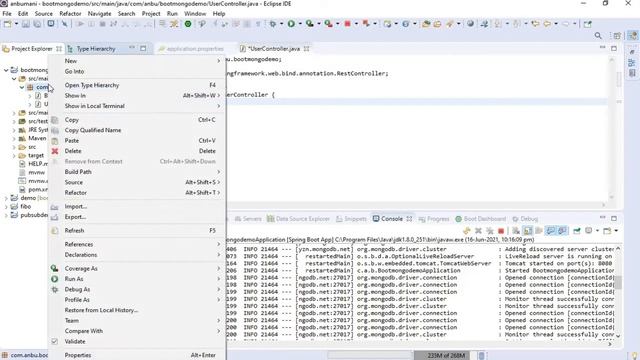Open the Refactor menu in menu bar

(70, 13)
